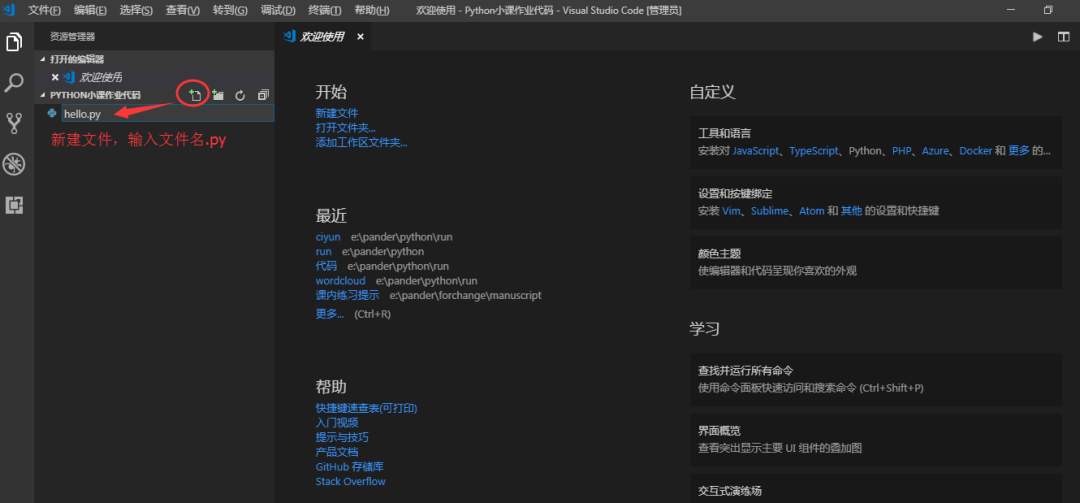Split the editor with the split icon

pos(1063,37)
